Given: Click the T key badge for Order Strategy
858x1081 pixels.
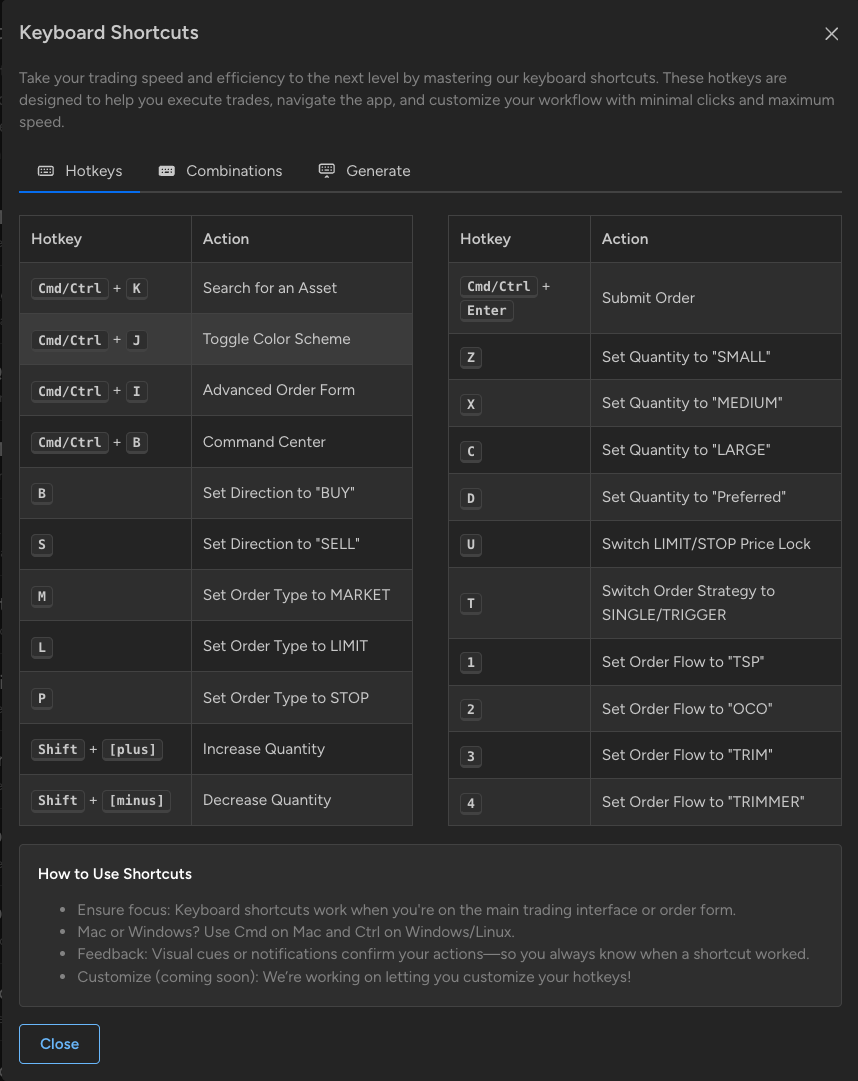Looking at the screenshot, I should [x=471, y=604].
